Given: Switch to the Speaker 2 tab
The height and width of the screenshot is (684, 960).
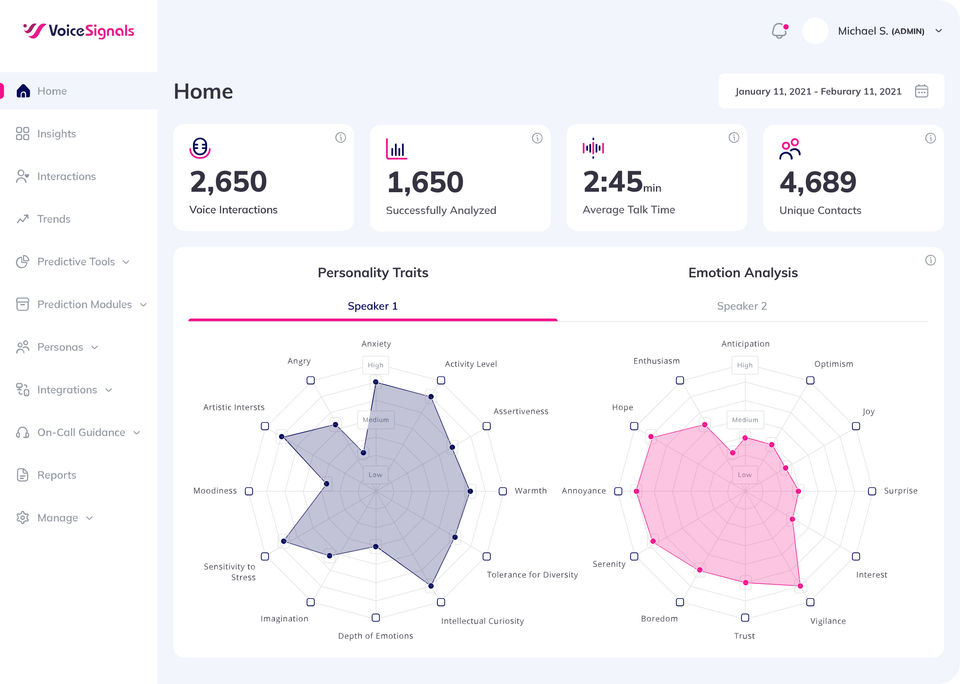Looking at the screenshot, I should [x=742, y=306].
